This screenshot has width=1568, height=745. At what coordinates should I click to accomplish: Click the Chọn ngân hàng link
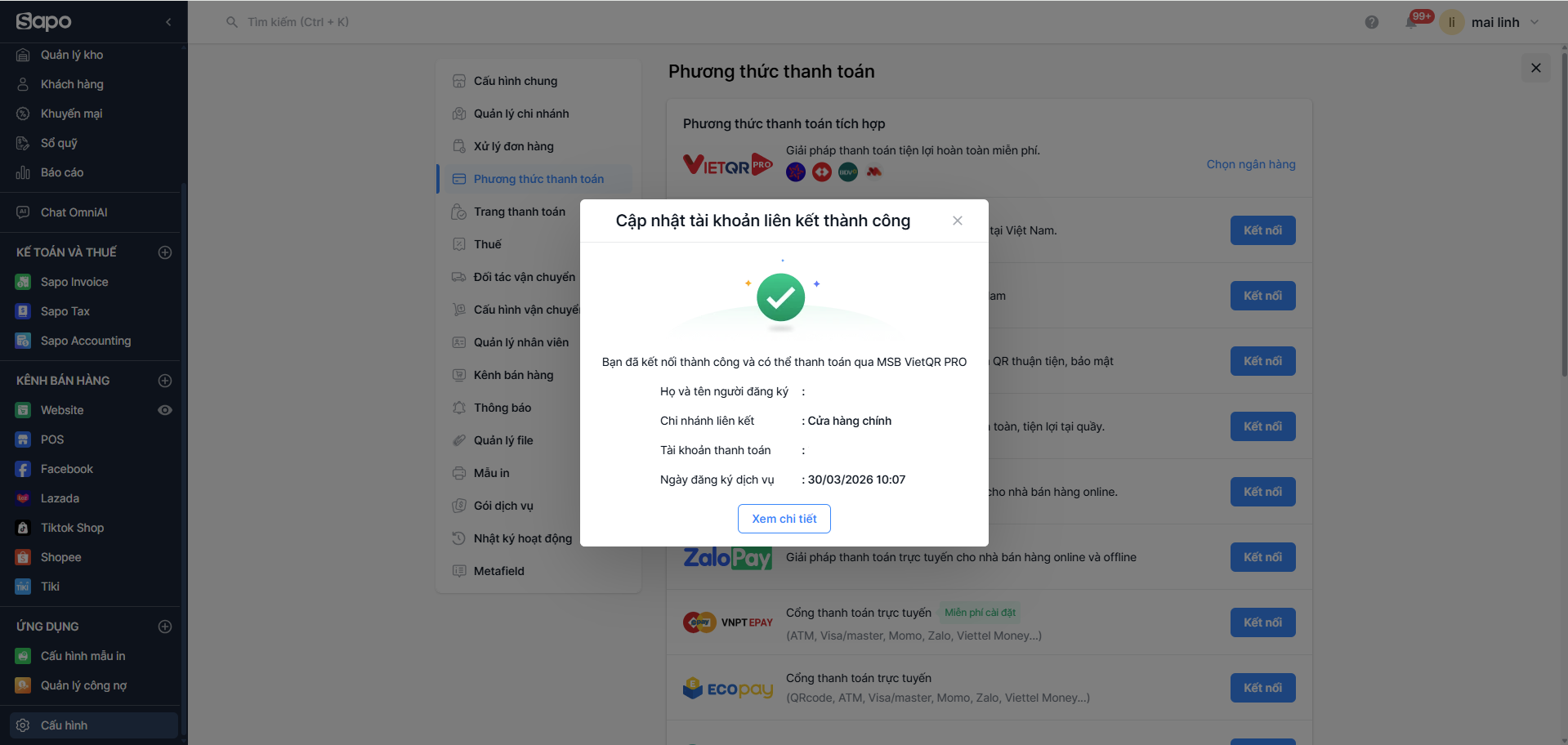click(x=1250, y=164)
